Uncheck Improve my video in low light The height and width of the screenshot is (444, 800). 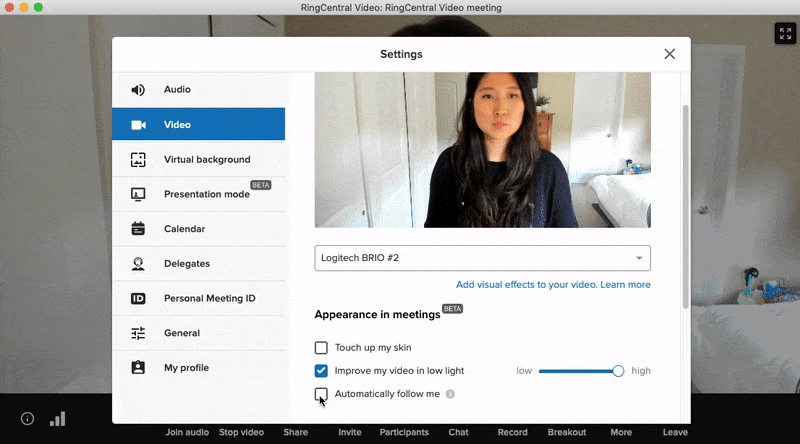point(321,371)
